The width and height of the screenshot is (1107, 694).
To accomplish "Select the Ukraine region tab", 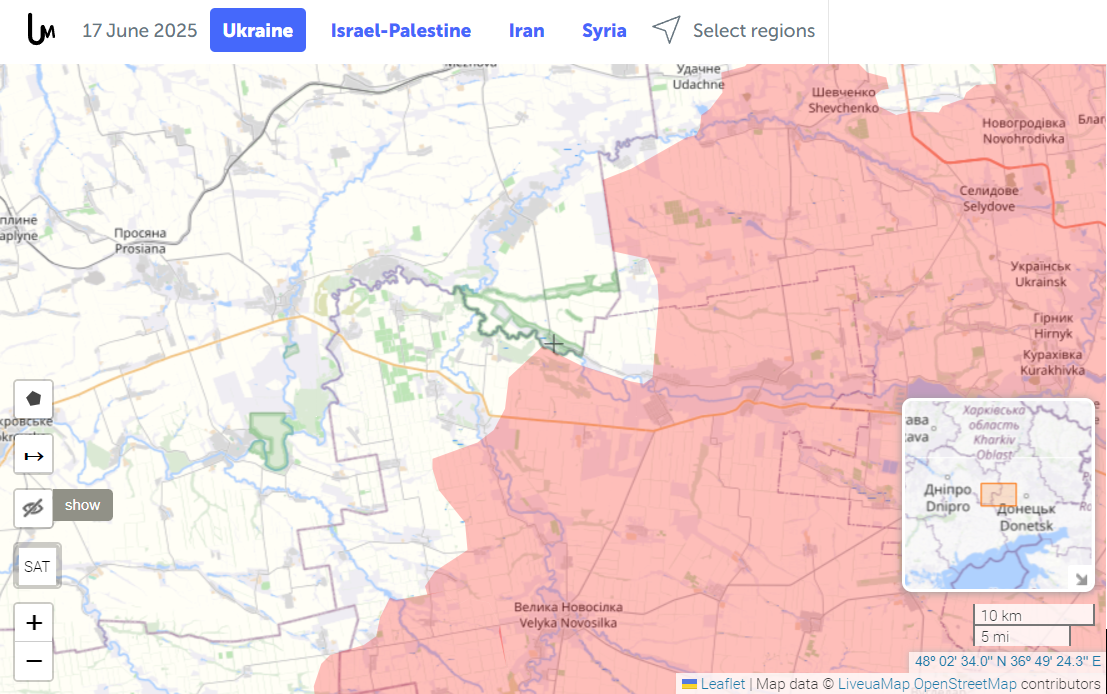I will tap(258, 30).
